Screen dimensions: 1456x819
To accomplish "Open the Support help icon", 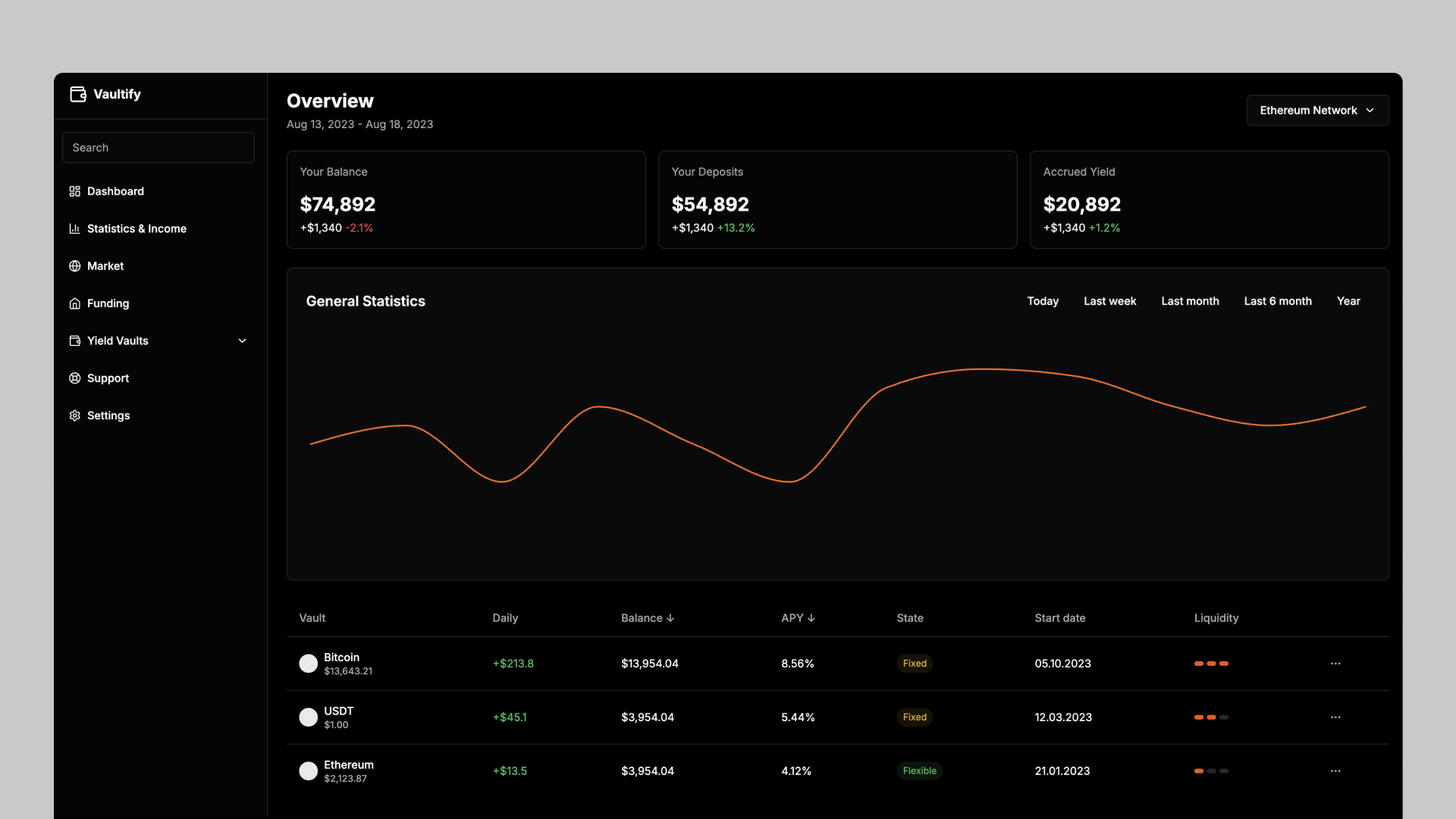I will click(74, 378).
